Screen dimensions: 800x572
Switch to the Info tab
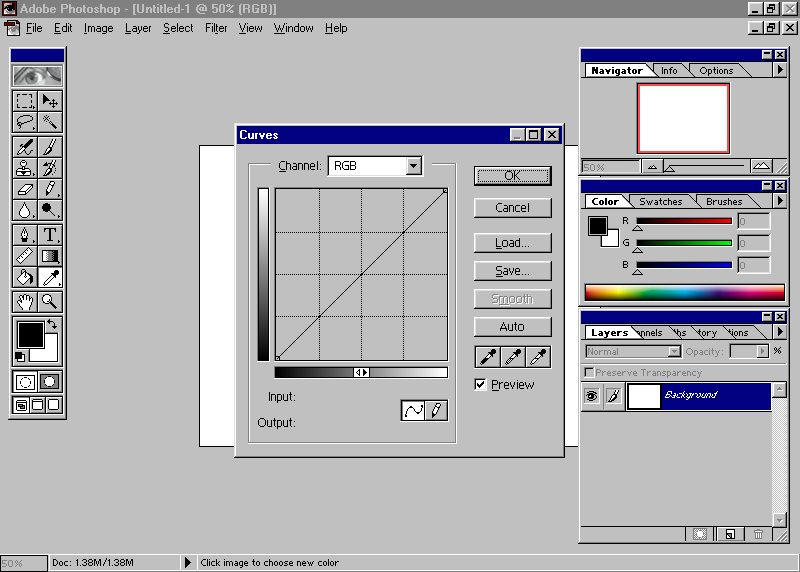point(669,70)
